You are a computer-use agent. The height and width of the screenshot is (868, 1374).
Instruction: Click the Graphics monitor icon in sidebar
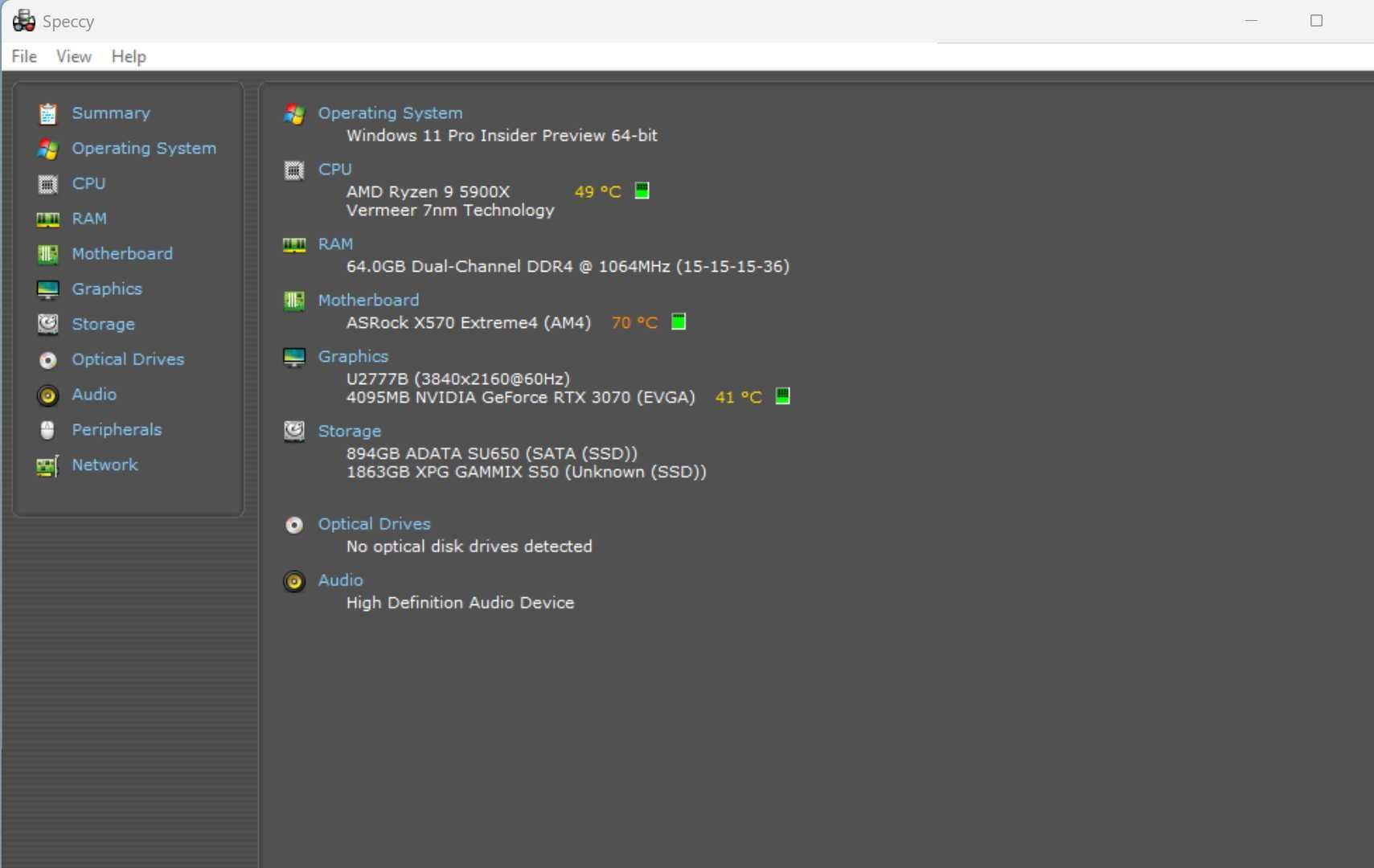pyautogui.click(x=47, y=289)
